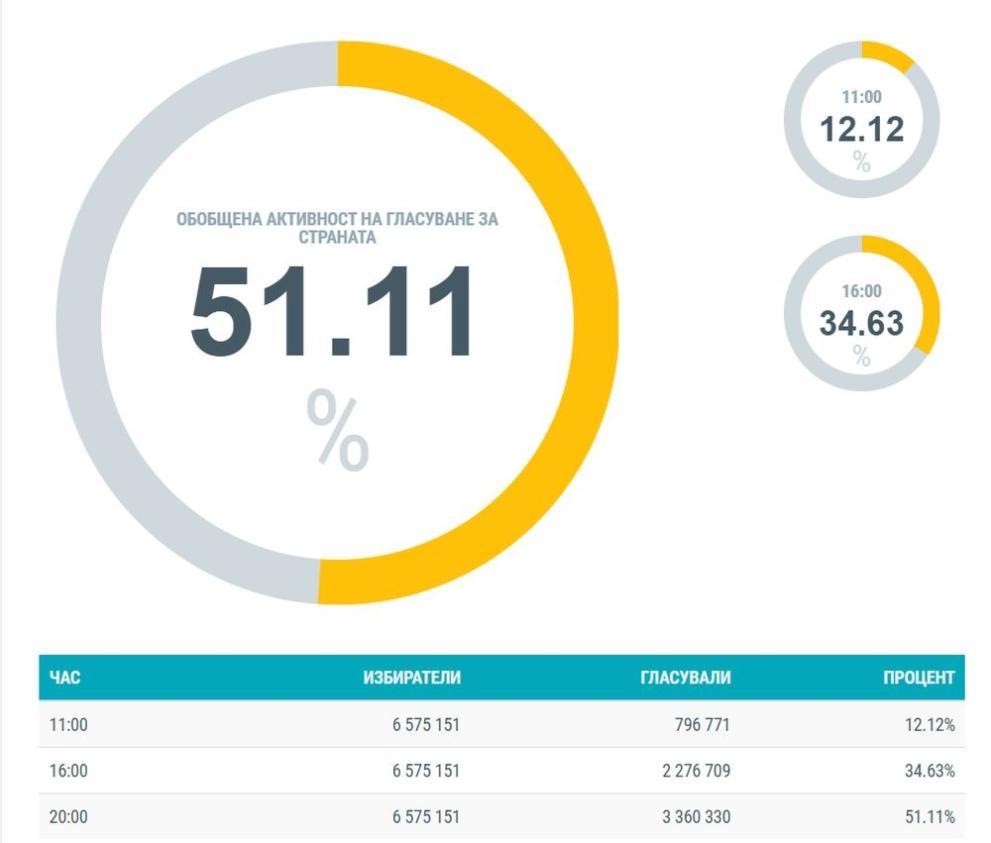Select the small 11:00 donut showing 12.12

[x=861, y=120]
